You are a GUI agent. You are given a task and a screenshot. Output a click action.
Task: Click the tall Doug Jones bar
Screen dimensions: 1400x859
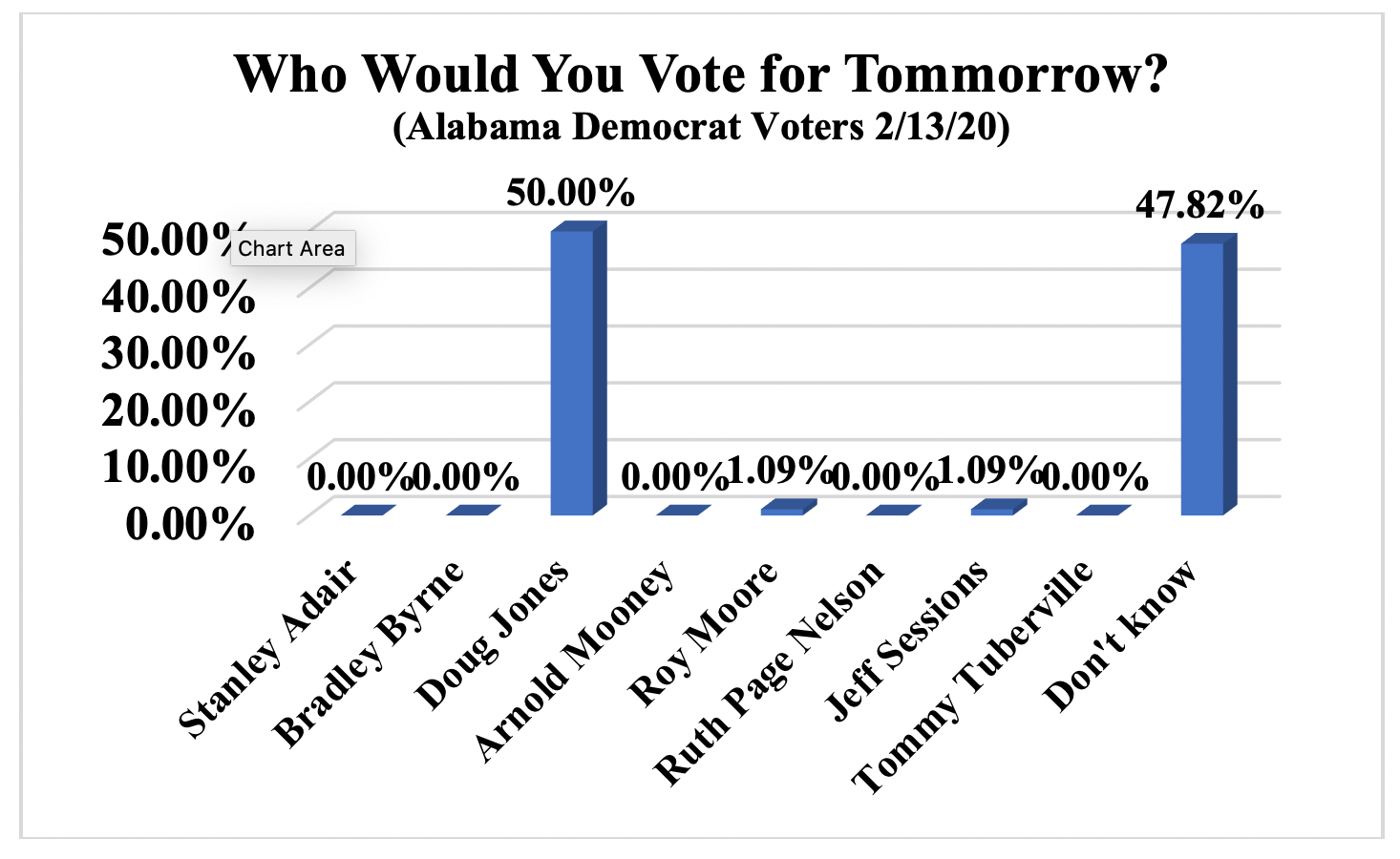pyautogui.click(x=573, y=372)
